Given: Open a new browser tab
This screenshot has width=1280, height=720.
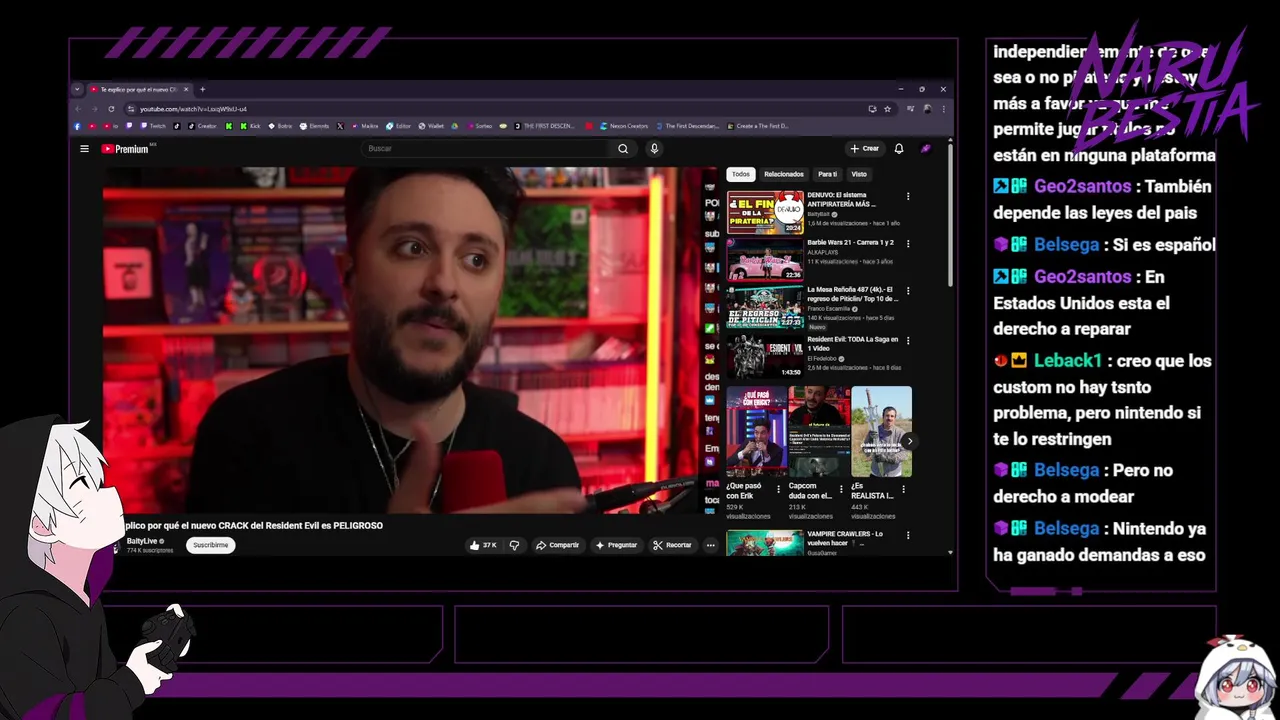Looking at the screenshot, I should pos(202,89).
